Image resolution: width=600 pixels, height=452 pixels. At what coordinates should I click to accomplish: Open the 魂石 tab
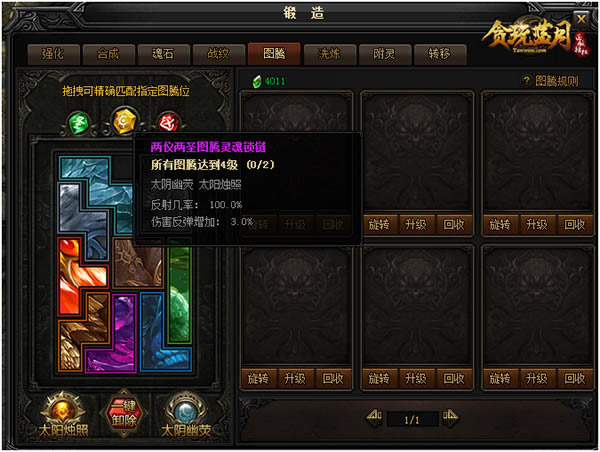coord(163,54)
